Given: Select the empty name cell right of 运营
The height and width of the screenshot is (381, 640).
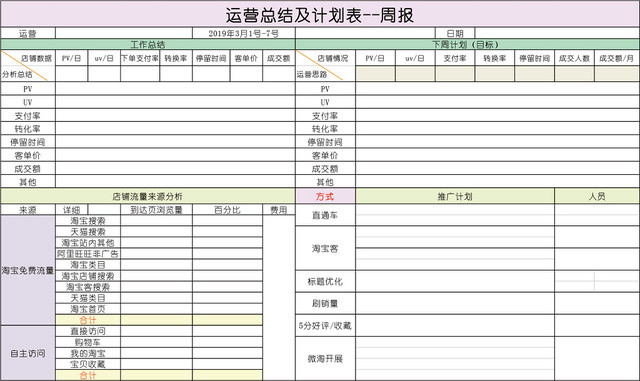Looking at the screenshot, I should coord(124,33).
